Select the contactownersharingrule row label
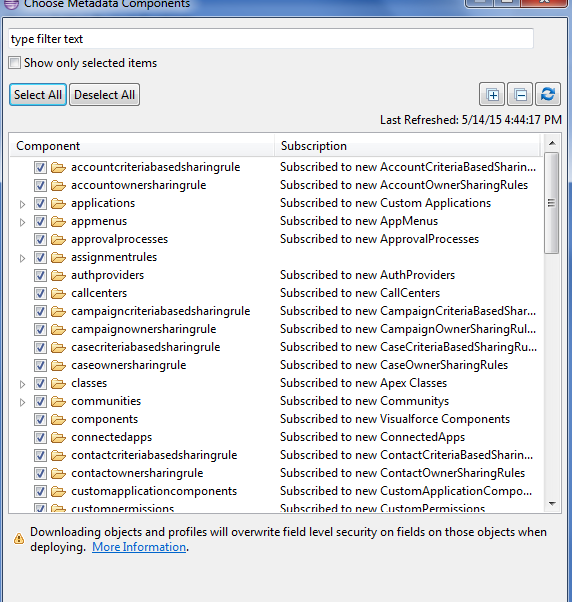This screenshot has width=572, height=602. [x=137, y=473]
